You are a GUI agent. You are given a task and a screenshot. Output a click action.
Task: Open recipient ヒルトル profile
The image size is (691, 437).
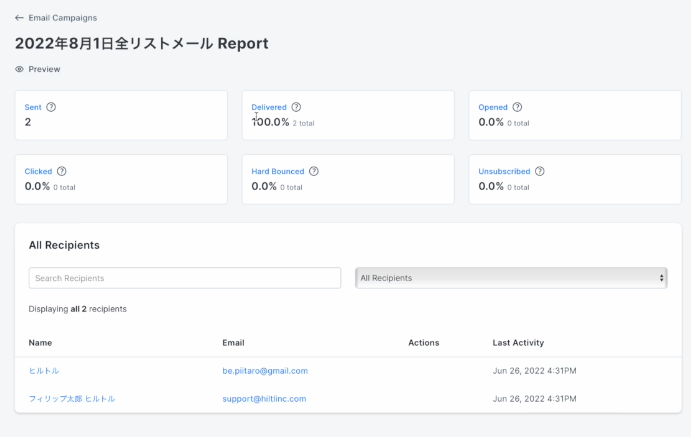[44, 371]
